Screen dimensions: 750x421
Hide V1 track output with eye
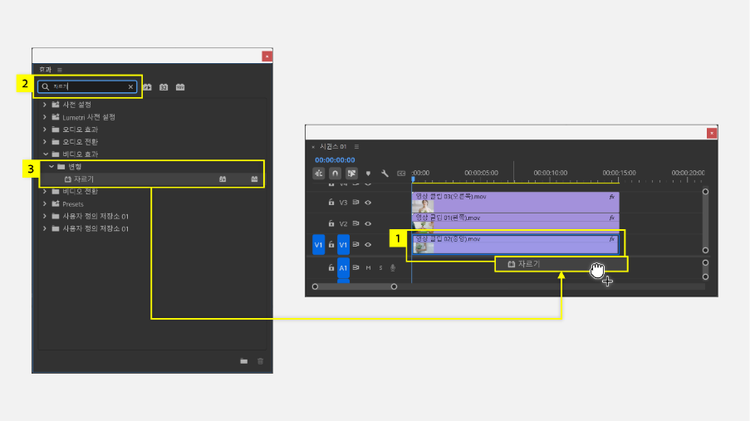(368, 244)
